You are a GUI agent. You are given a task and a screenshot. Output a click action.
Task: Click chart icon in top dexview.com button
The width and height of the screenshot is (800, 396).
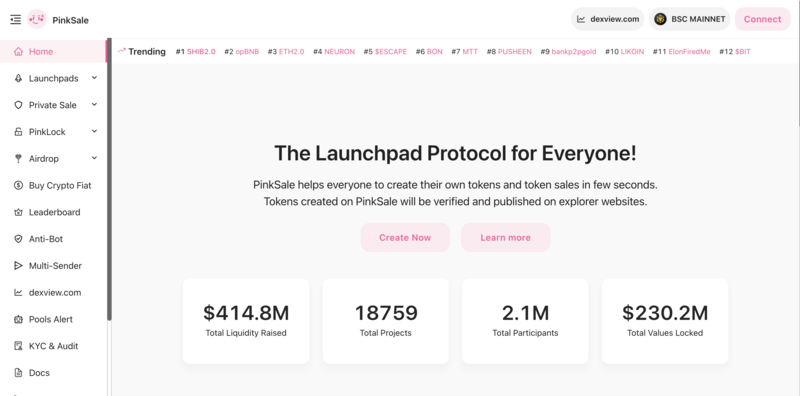(581, 19)
